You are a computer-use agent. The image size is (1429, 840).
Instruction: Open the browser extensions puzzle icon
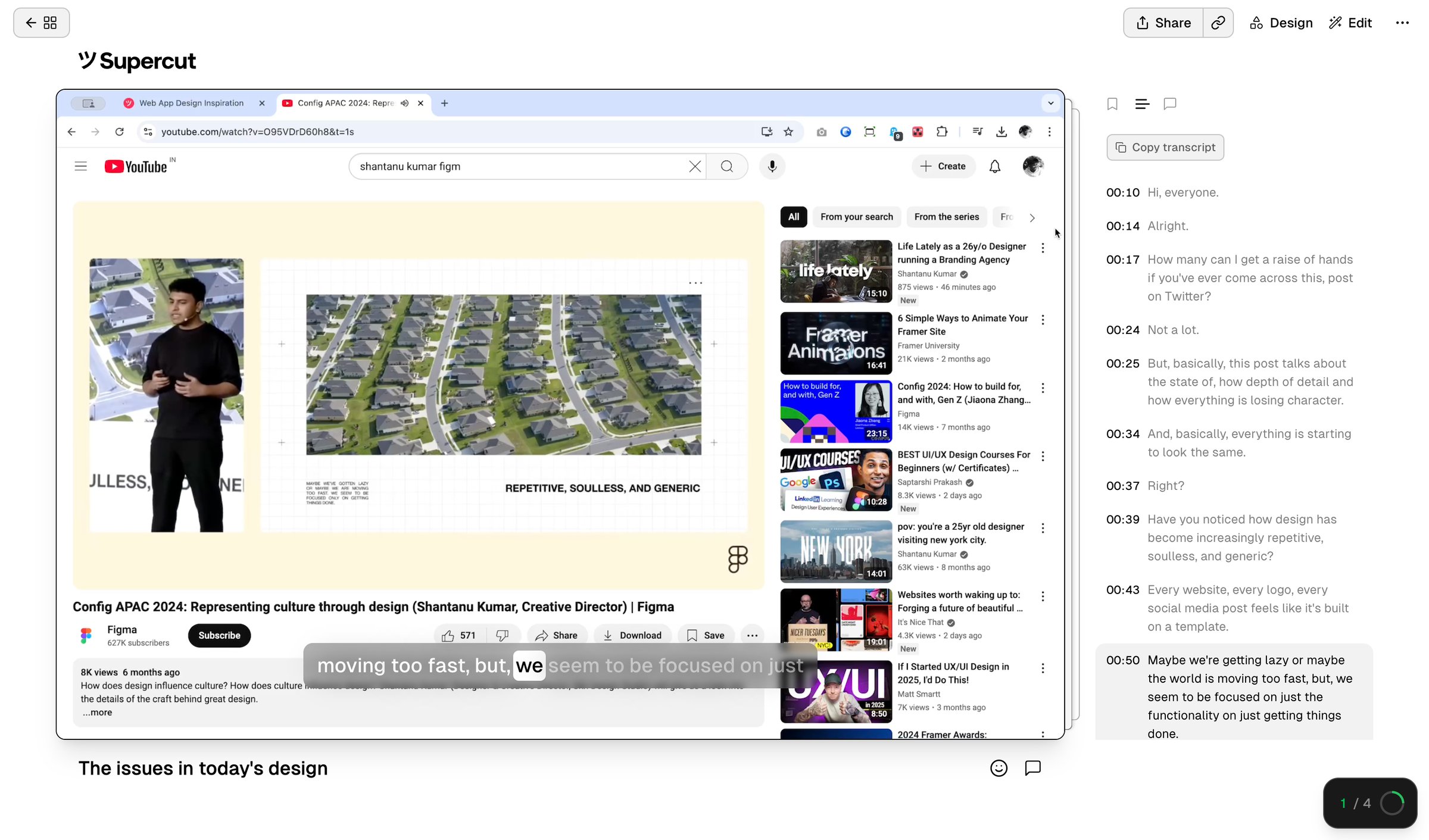[x=942, y=132]
